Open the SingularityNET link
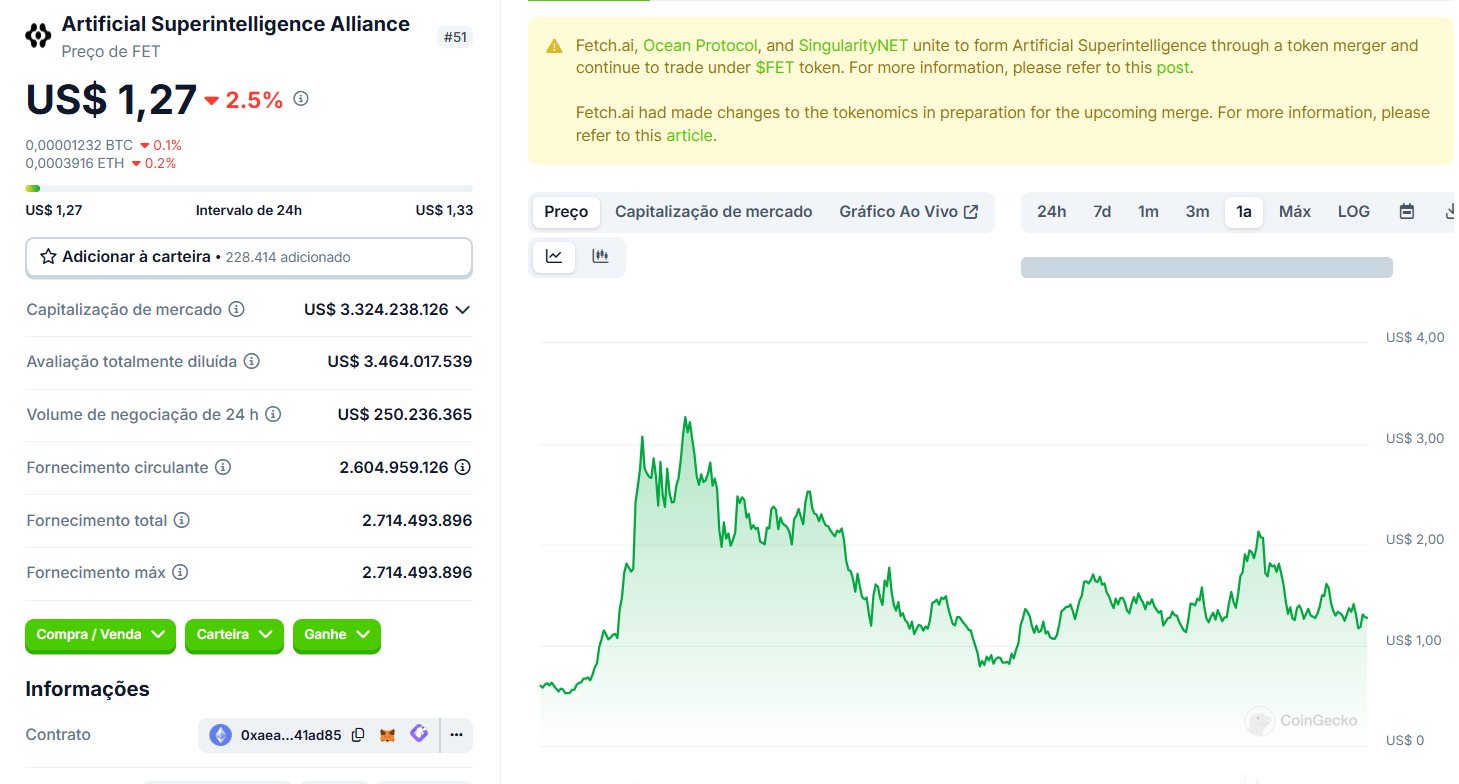1459x784 pixels. click(x=853, y=46)
